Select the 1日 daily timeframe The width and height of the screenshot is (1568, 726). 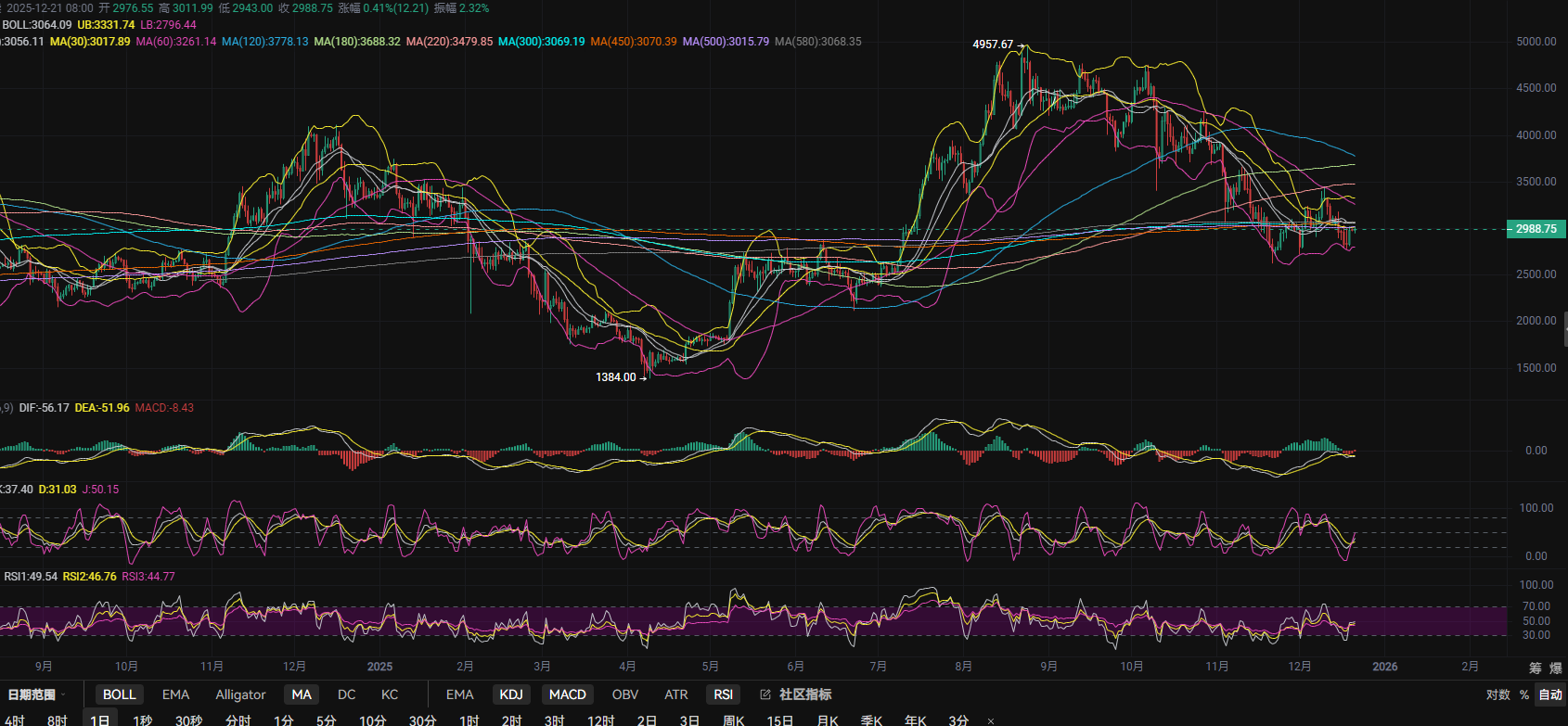tap(100, 720)
